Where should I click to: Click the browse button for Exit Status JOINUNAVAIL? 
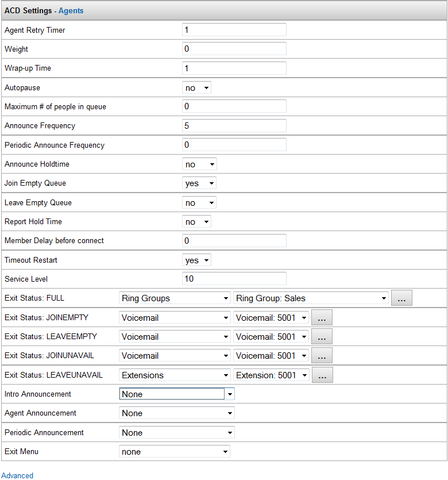322,356
